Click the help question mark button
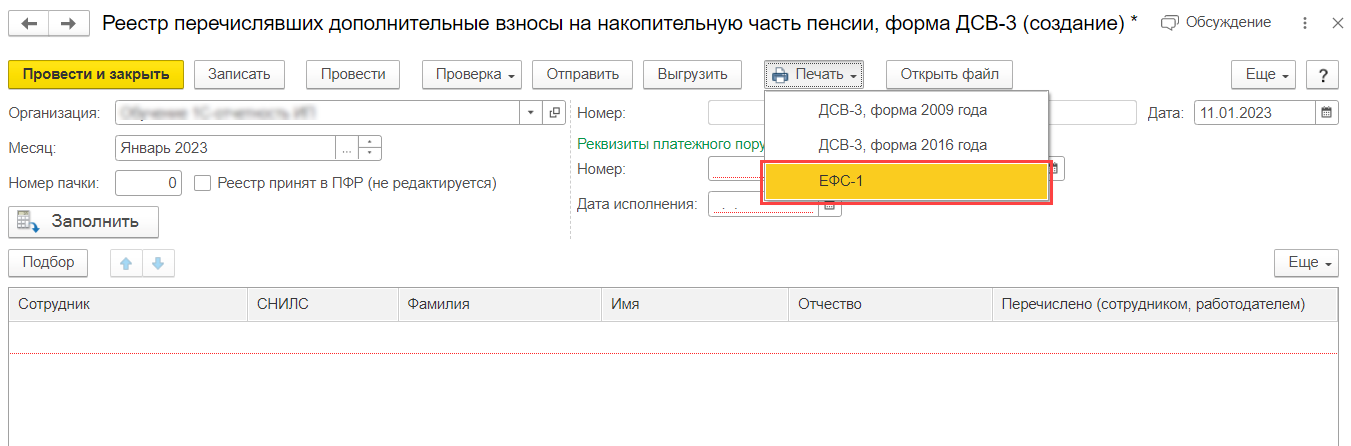Viewport: 1351px width, 446px height. pyautogui.click(x=1322, y=75)
